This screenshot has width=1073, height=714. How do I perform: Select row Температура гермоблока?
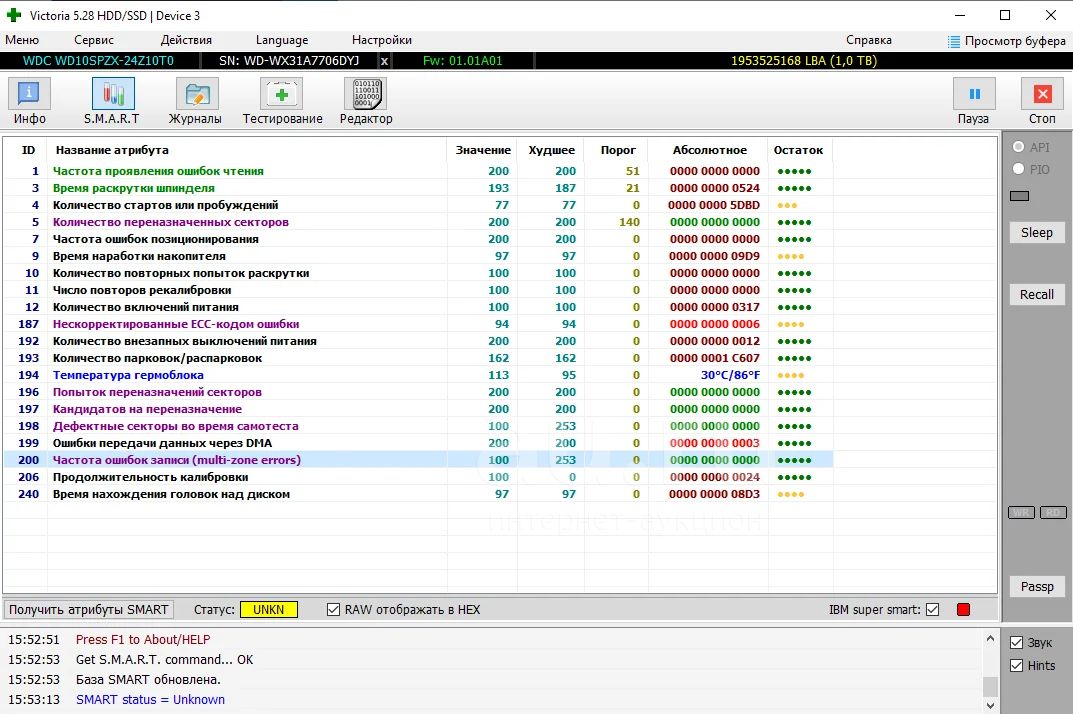coord(419,375)
